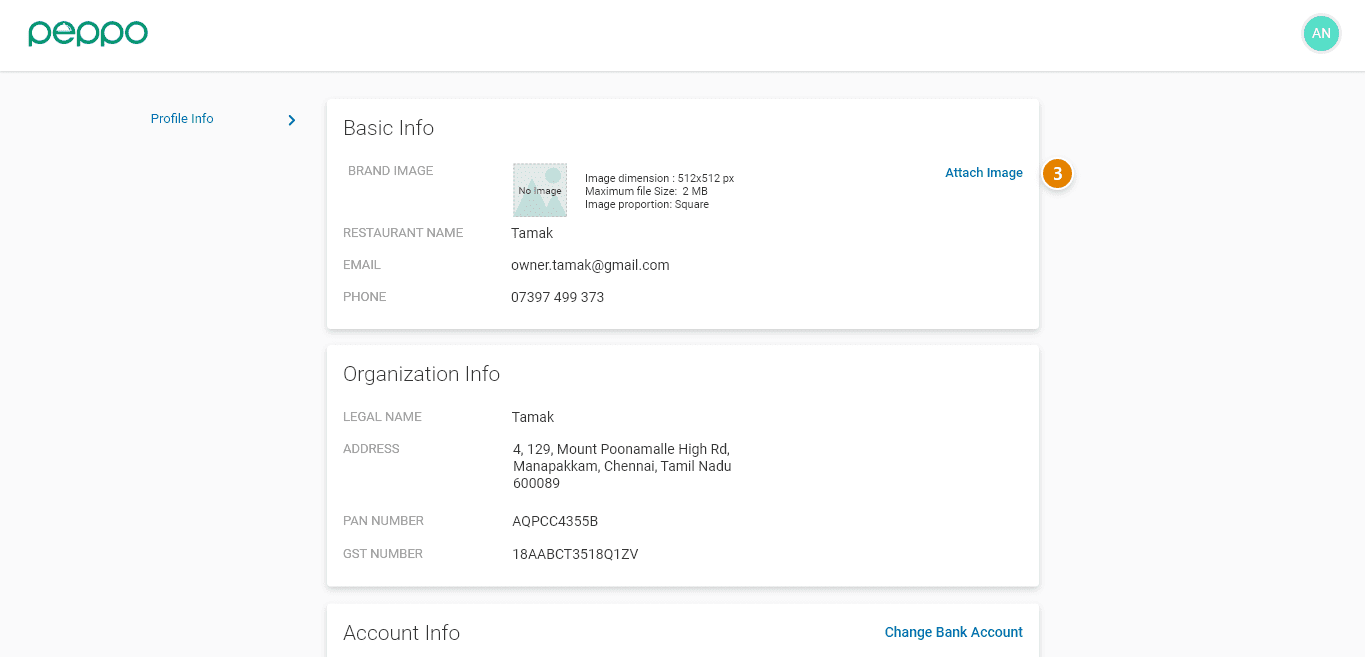Click the Account Info heading

pyautogui.click(x=401, y=633)
